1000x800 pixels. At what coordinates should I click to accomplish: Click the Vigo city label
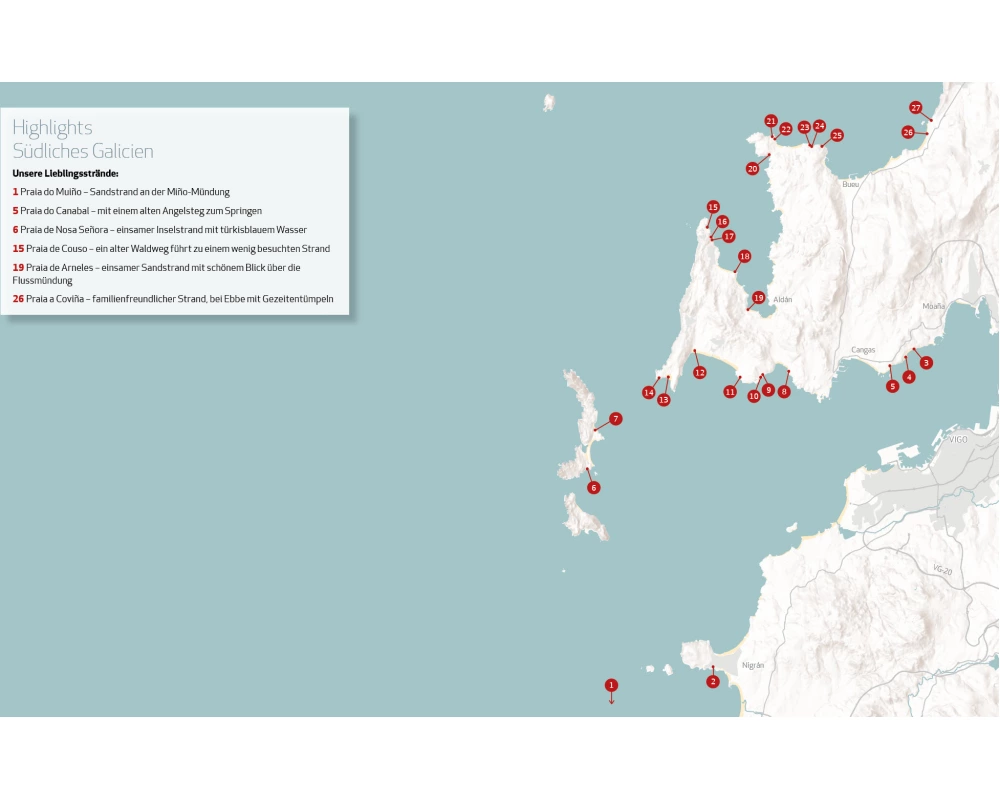[958, 439]
